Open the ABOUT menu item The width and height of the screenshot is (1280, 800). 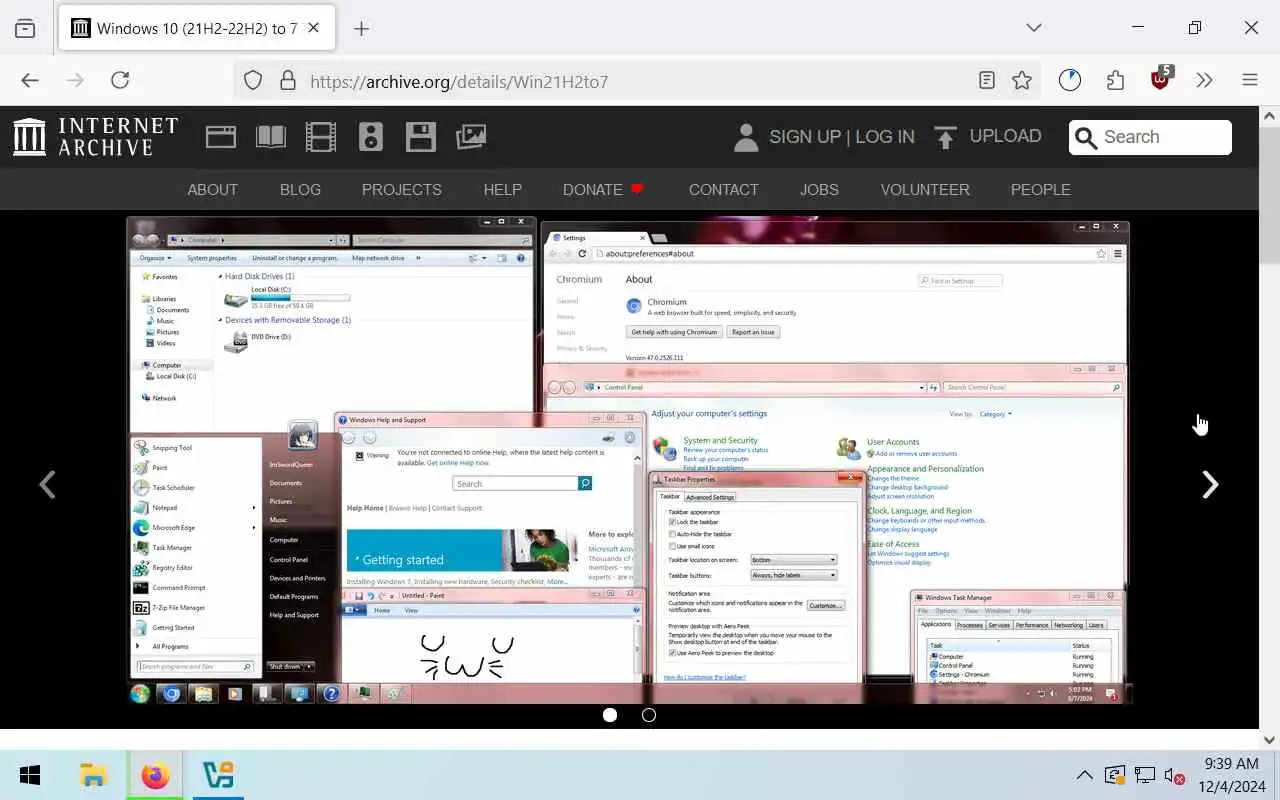(212, 189)
